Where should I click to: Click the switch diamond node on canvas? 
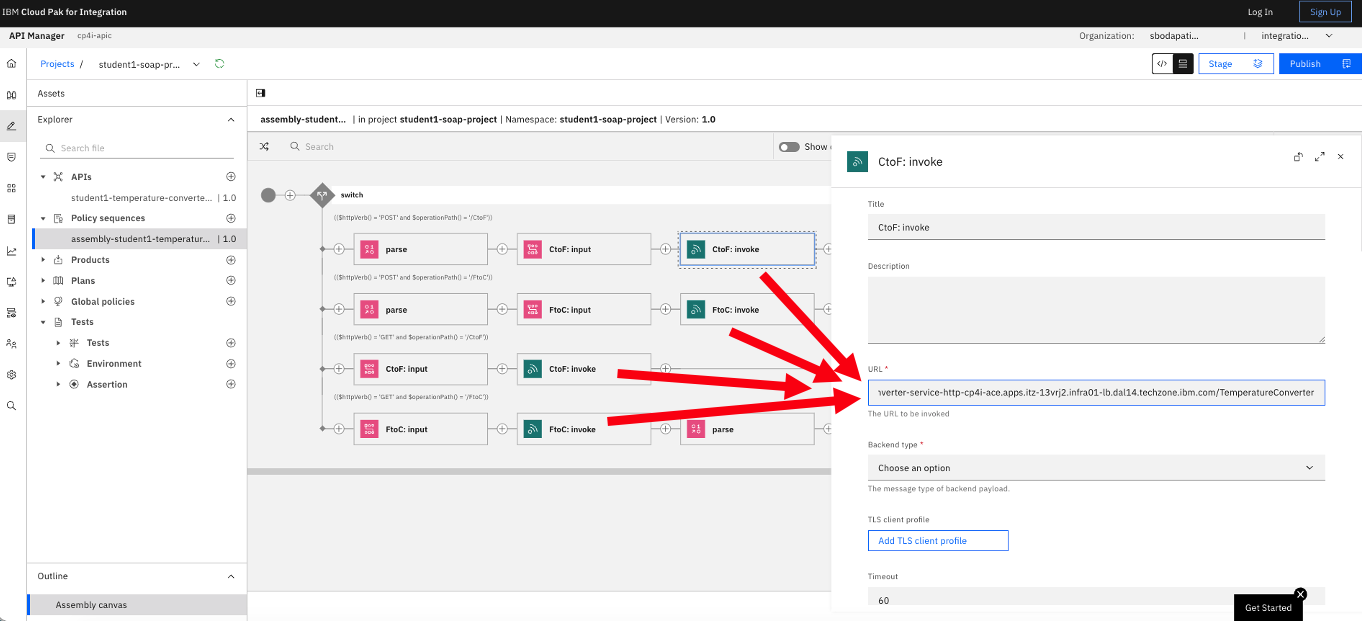322,195
